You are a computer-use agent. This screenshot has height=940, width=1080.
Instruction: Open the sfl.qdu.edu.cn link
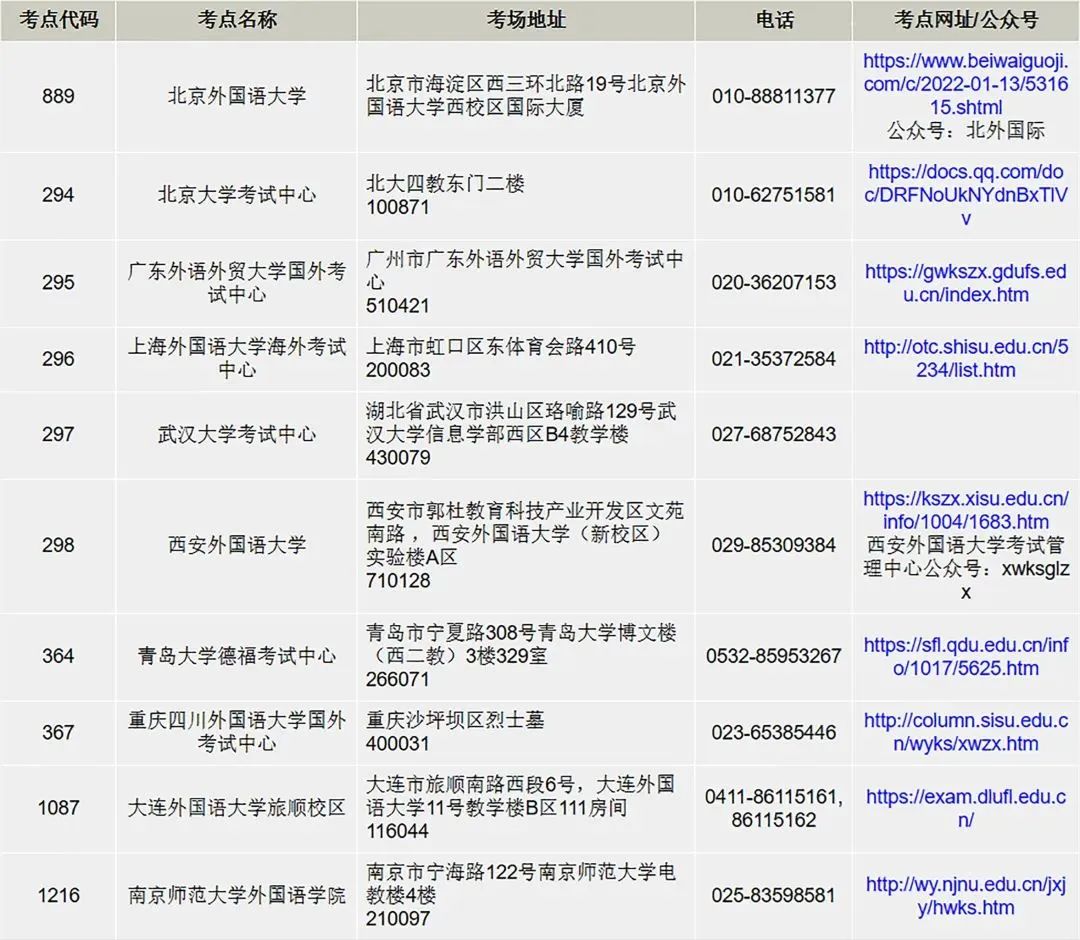[x=966, y=656]
